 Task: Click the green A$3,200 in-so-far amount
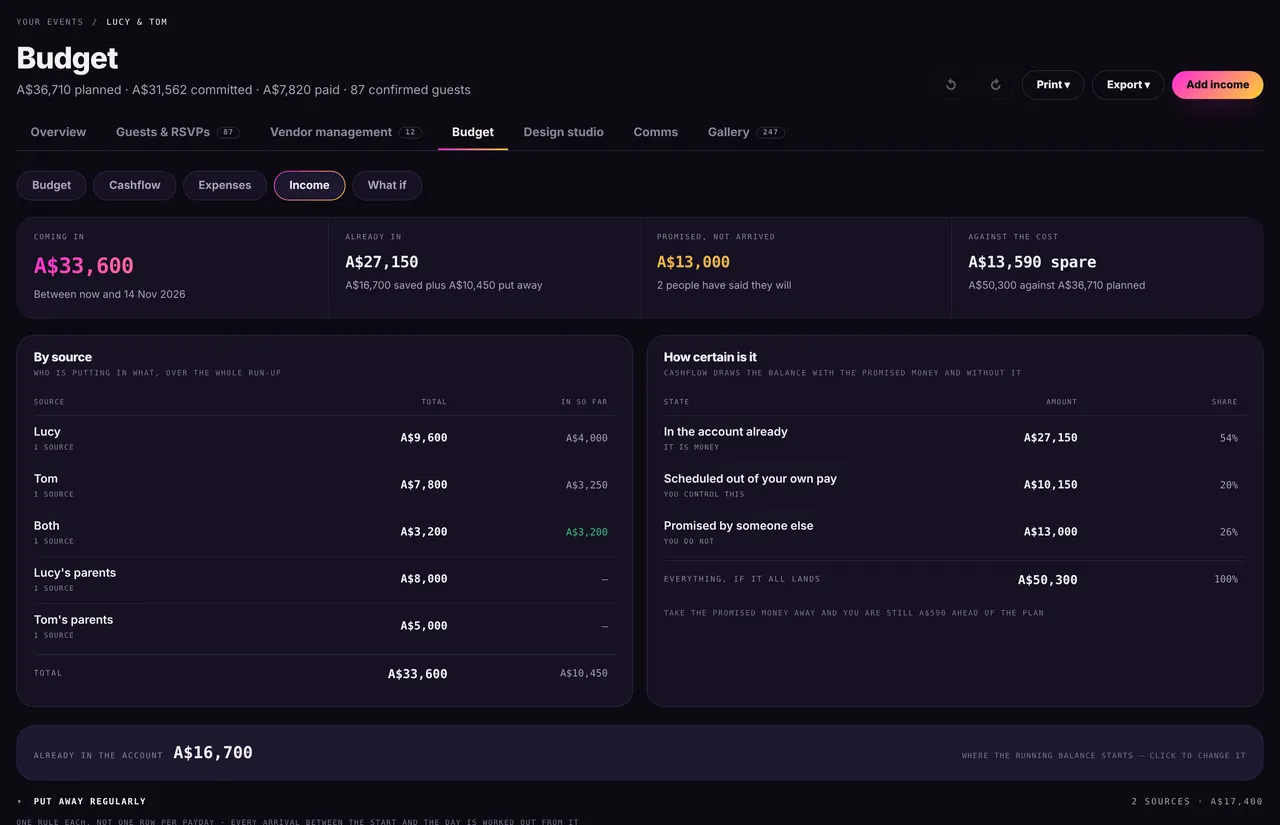(x=587, y=532)
